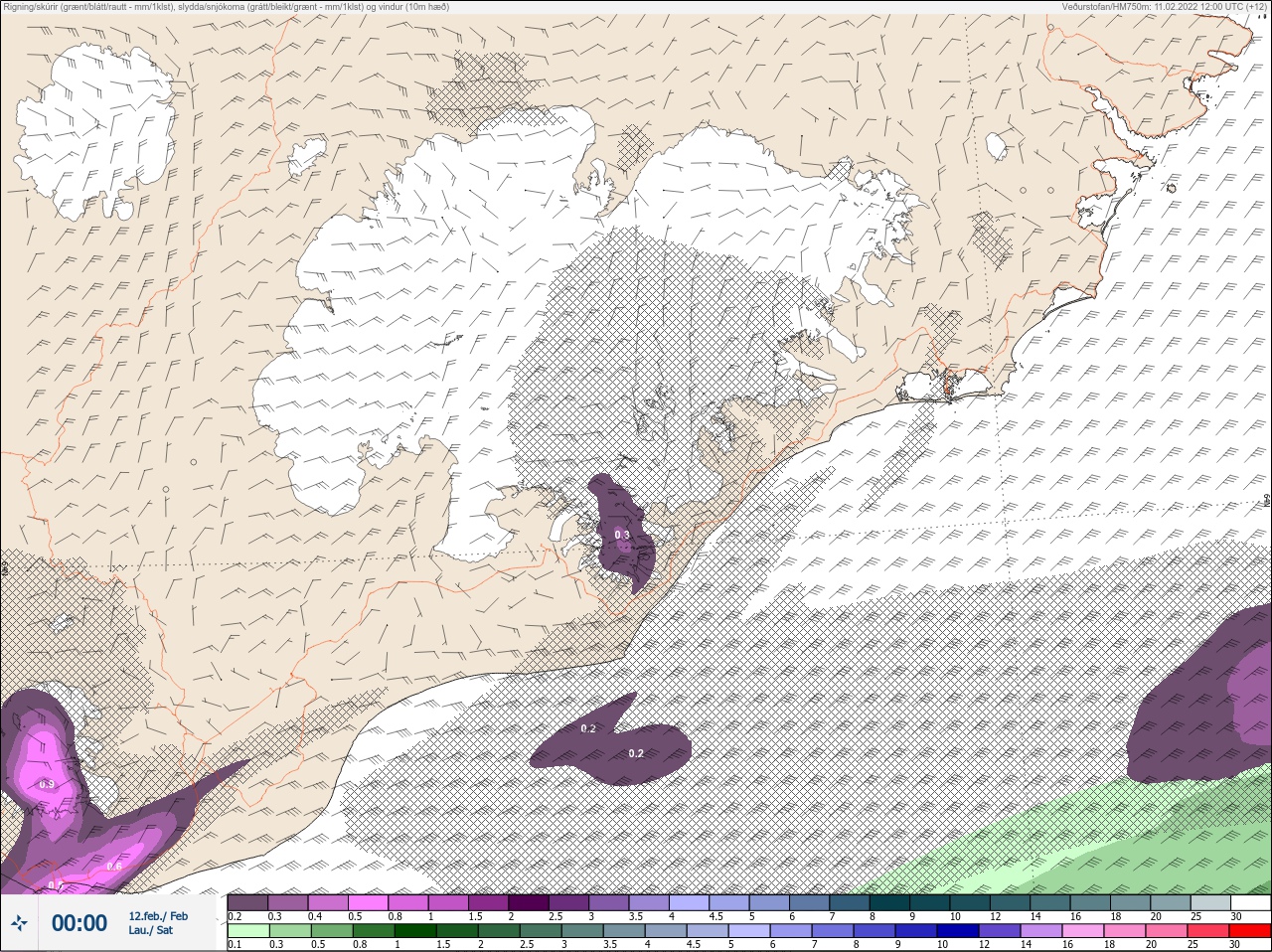
Task: Pick the light lavender upper legend swatch at 4
Action: (690, 903)
